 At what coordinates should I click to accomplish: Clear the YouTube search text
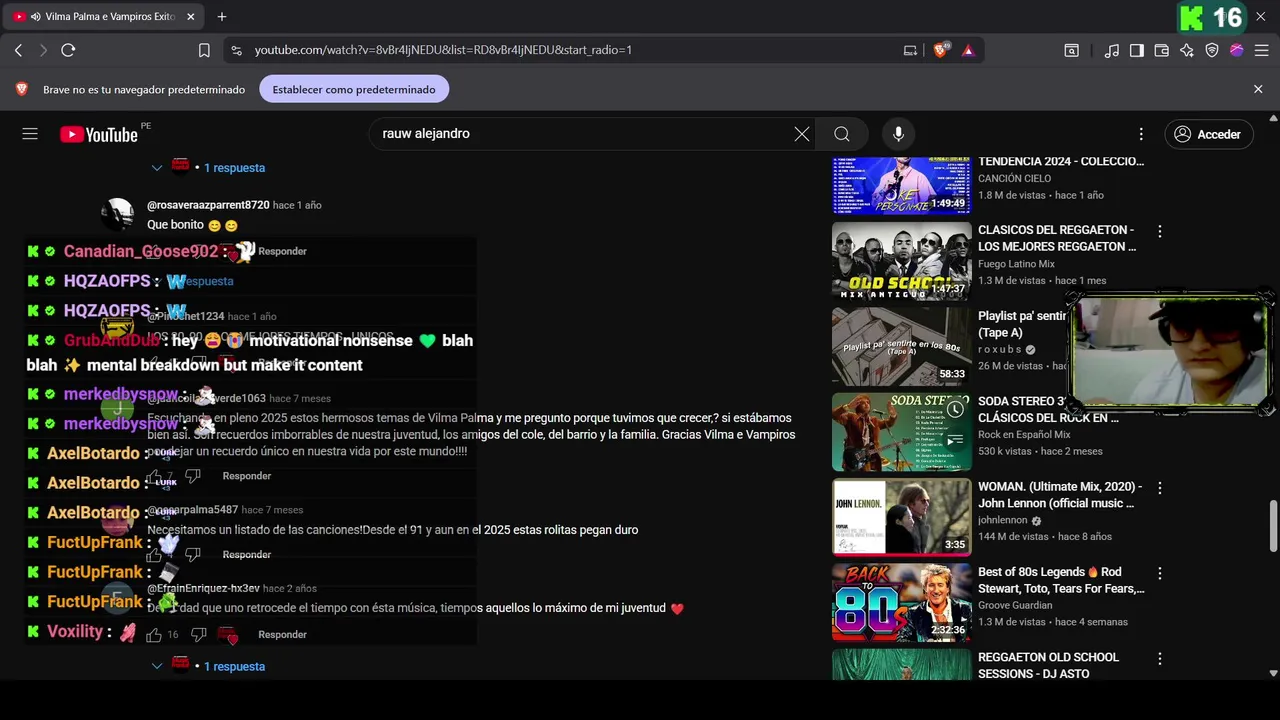802,134
